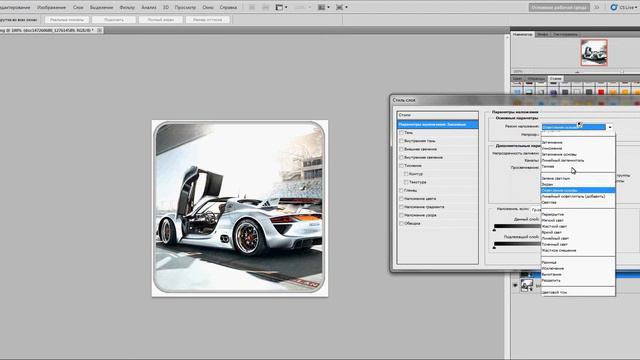Click the Подогнать button

[x=114, y=20]
